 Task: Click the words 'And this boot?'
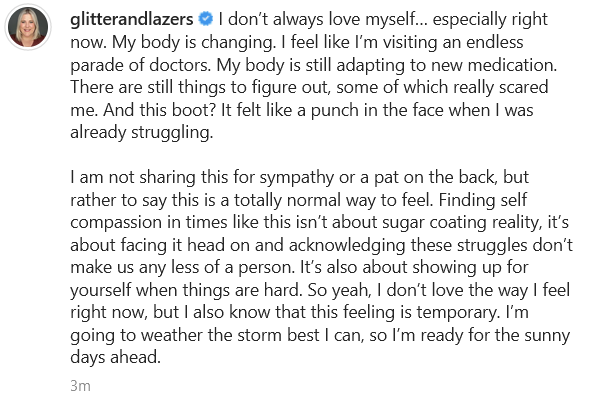click(160, 110)
